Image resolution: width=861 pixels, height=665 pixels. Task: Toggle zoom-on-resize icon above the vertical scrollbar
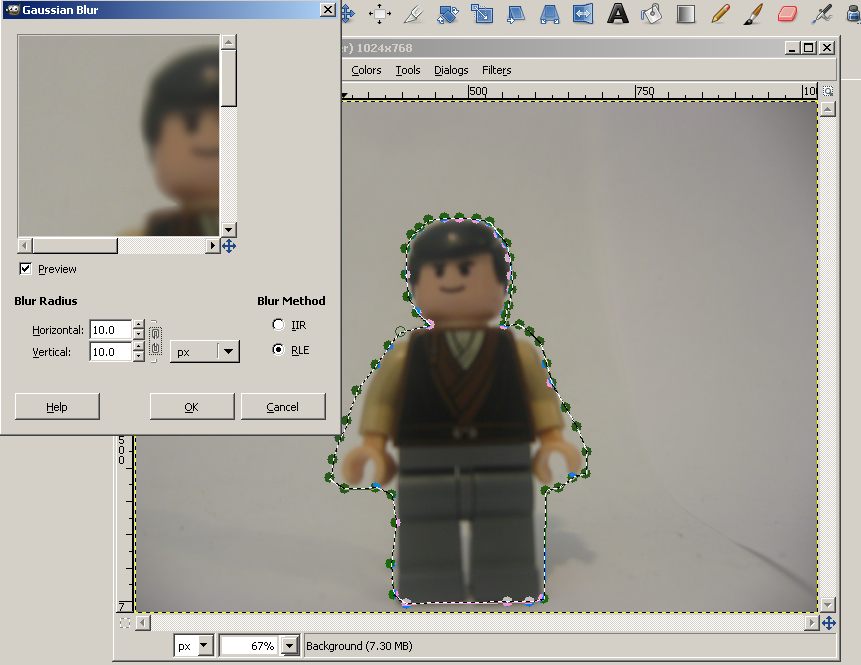coord(828,91)
